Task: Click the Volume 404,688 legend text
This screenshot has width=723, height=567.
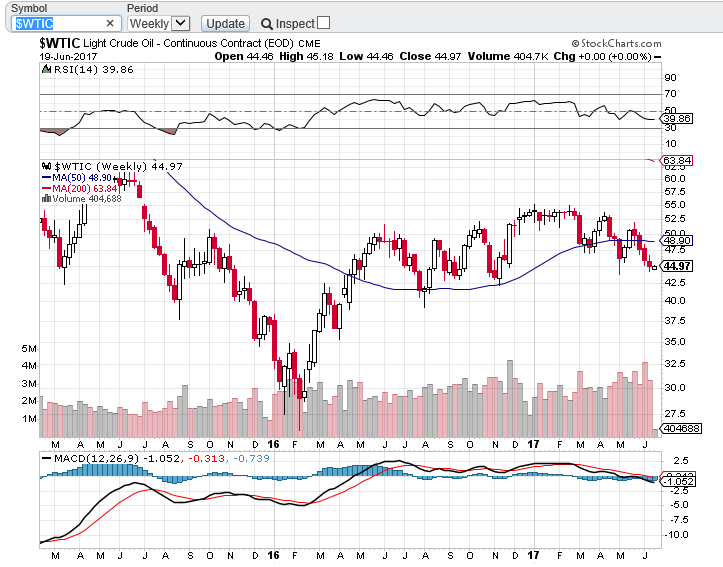Action: [x=87, y=199]
